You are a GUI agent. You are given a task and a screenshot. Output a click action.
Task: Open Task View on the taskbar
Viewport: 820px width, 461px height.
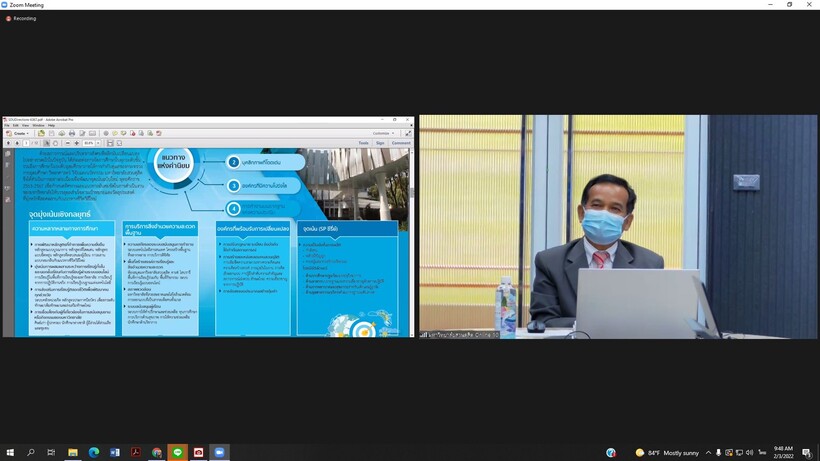point(51,453)
